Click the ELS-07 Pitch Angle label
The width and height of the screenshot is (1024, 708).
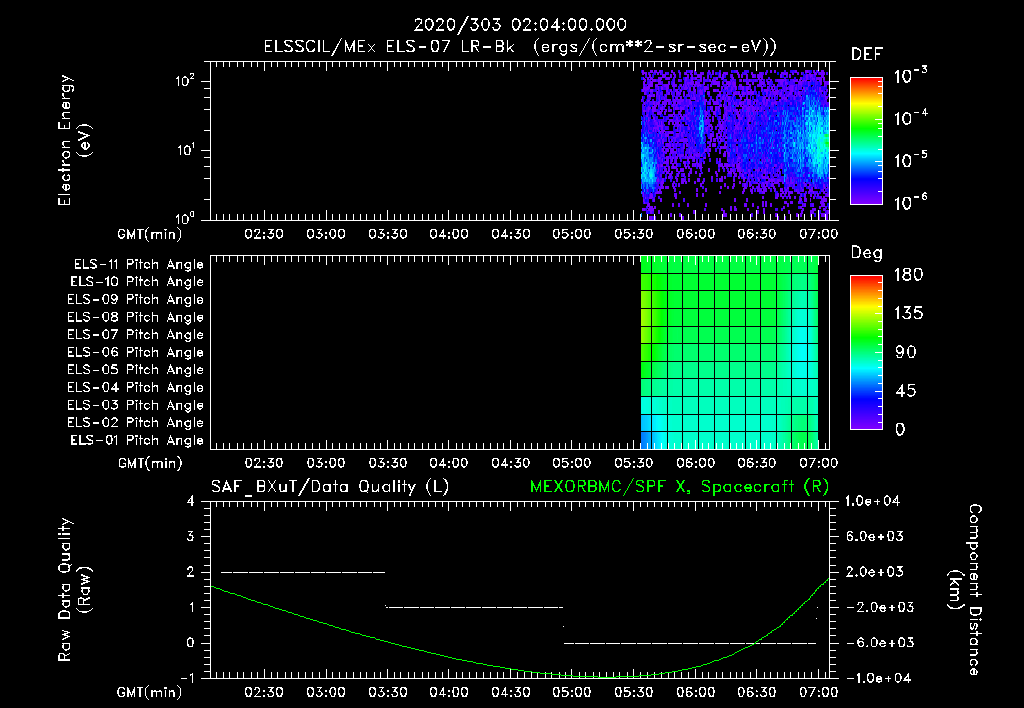pos(135,334)
